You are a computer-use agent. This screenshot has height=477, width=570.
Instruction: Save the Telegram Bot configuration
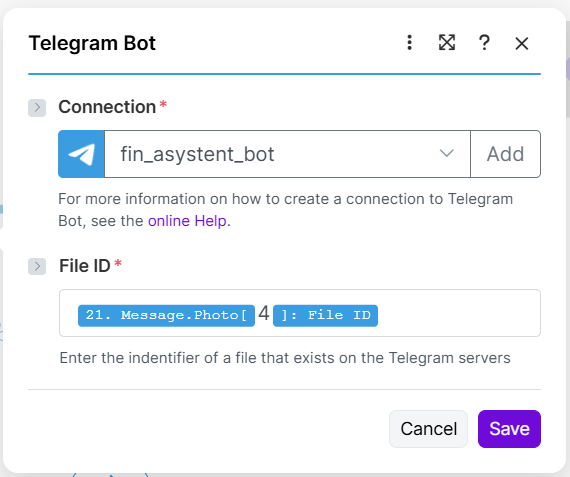(x=509, y=429)
